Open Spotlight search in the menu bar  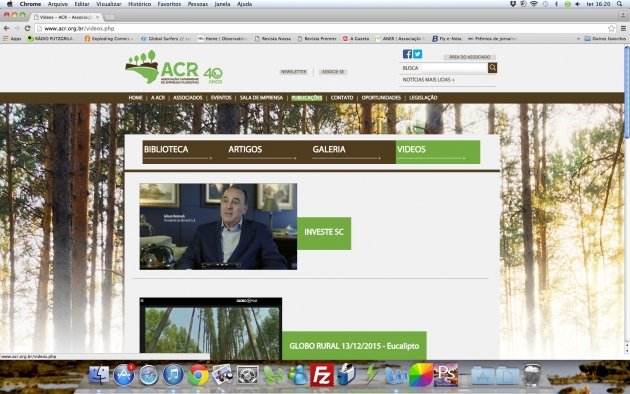pos(620,4)
